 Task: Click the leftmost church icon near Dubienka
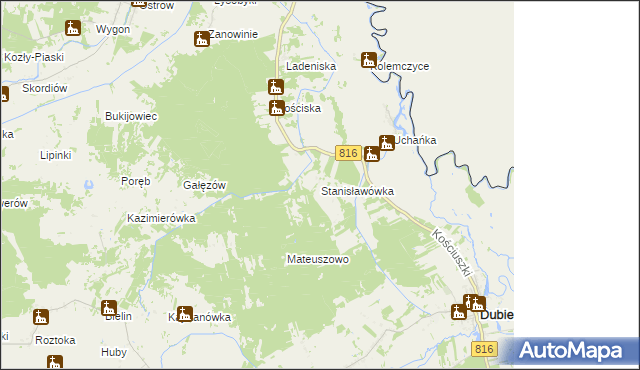459,312
